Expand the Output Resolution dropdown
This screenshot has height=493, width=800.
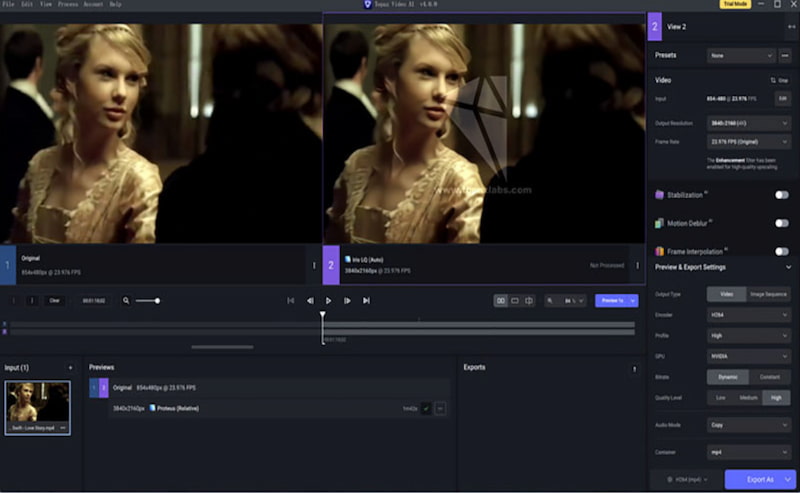(749, 123)
